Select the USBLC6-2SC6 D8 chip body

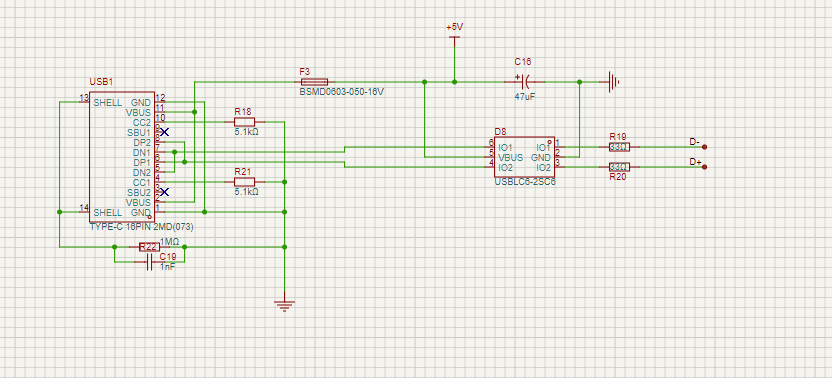pyautogui.click(x=524, y=157)
